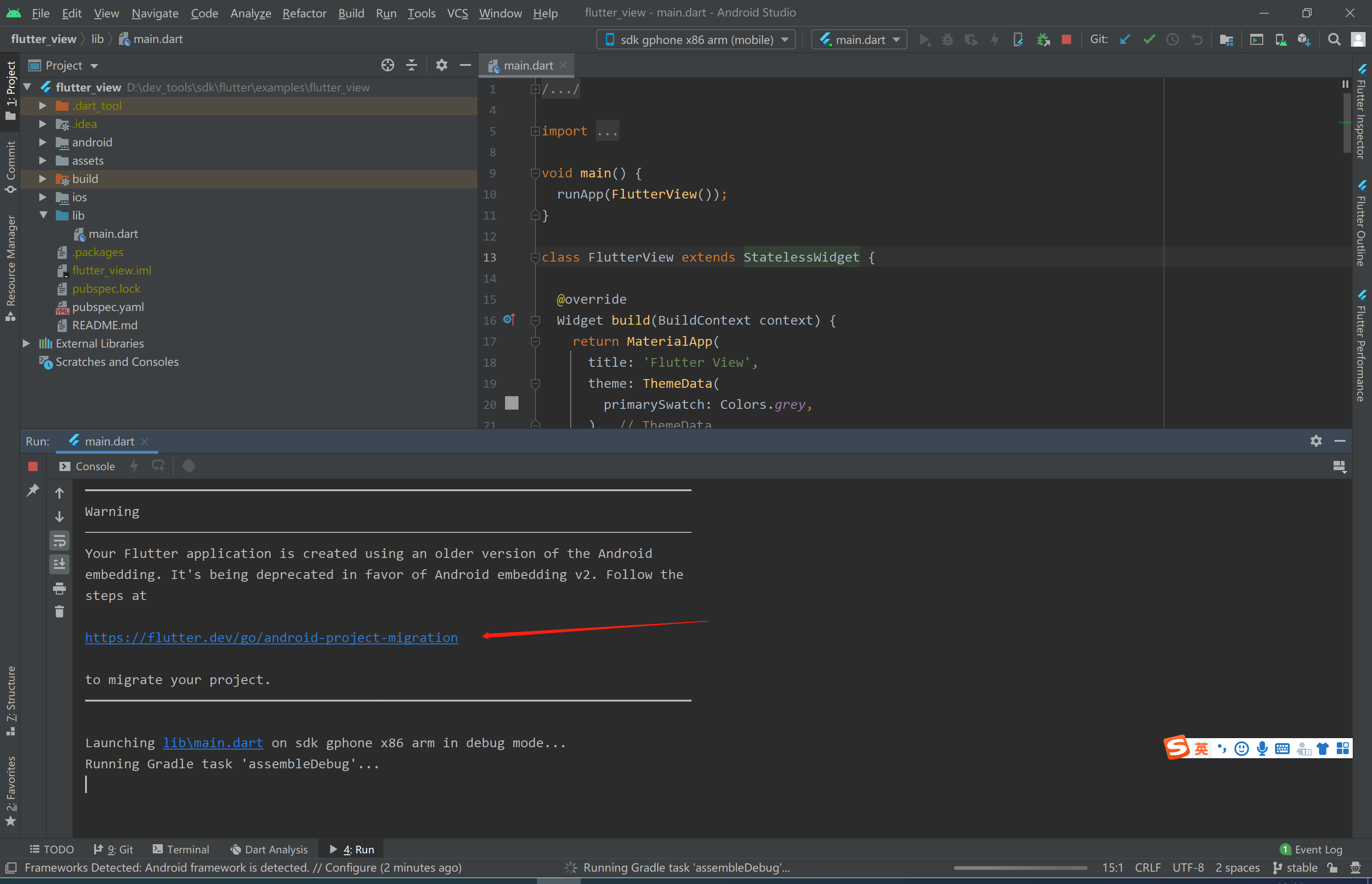Expand the assets folder

tap(43, 161)
